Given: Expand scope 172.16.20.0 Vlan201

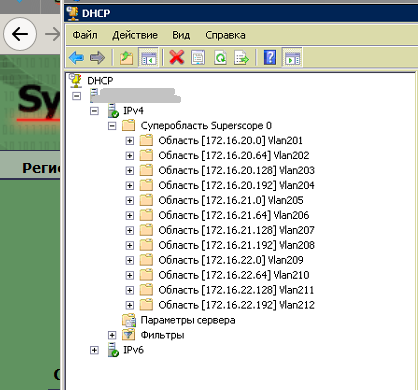Looking at the screenshot, I should point(130,141).
